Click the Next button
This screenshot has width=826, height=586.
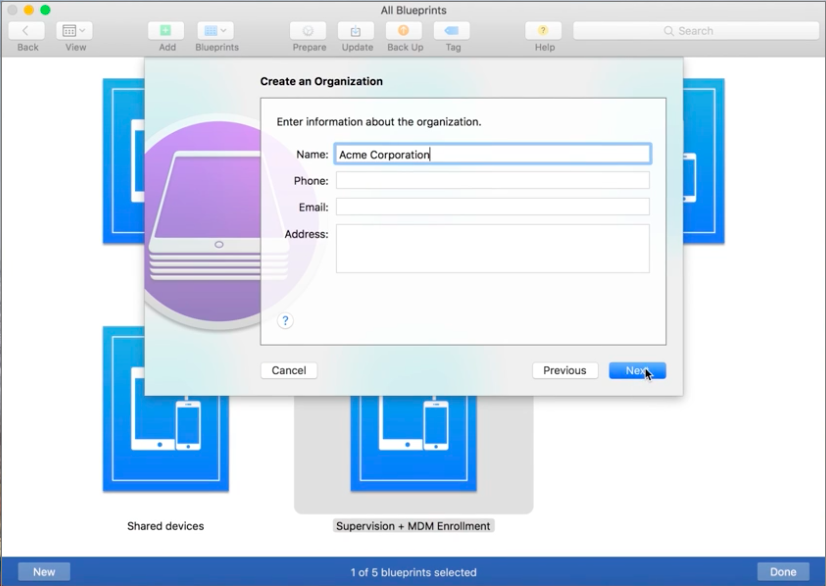click(637, 370)
